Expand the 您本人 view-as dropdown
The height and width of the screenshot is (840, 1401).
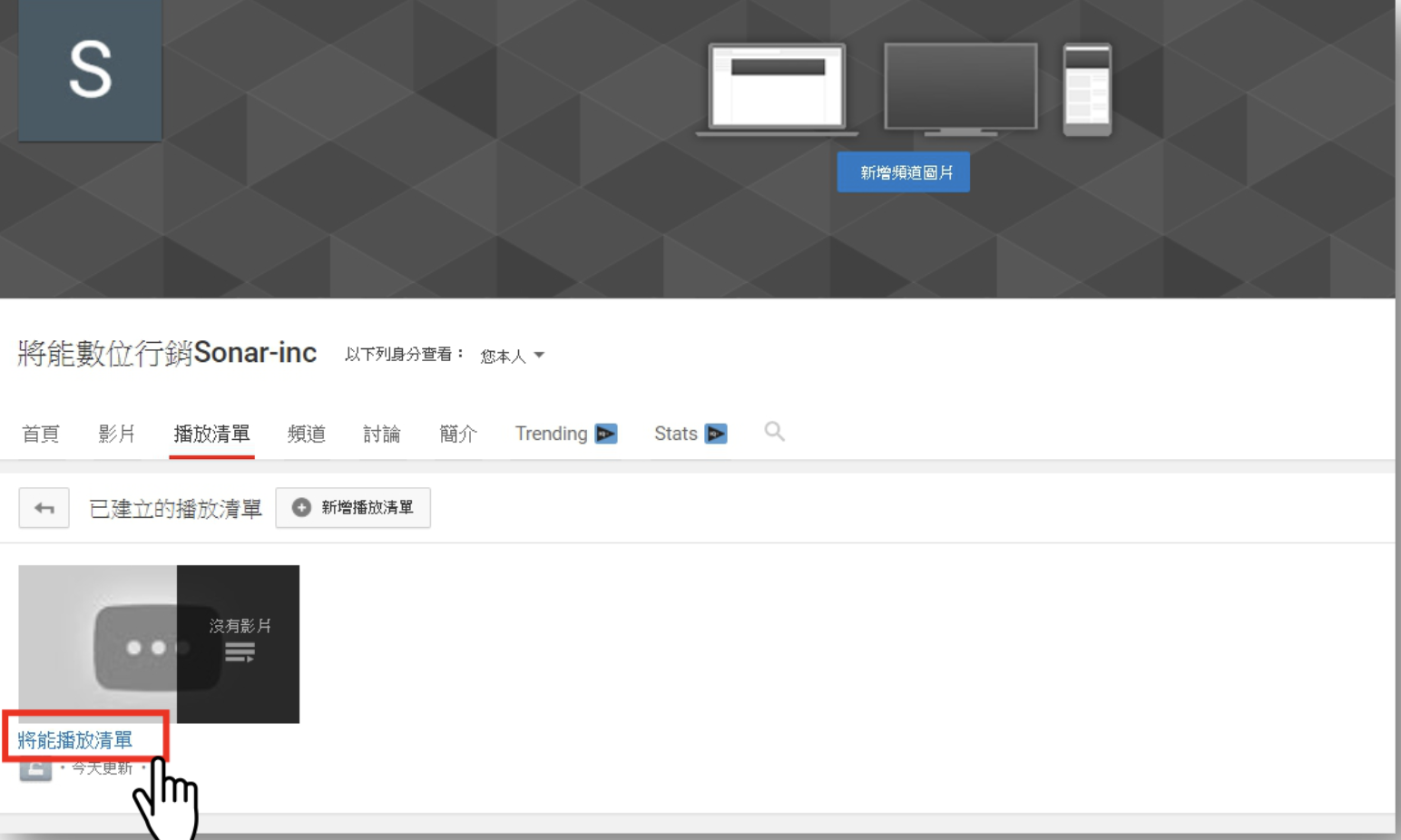click(x=512, y=356)
